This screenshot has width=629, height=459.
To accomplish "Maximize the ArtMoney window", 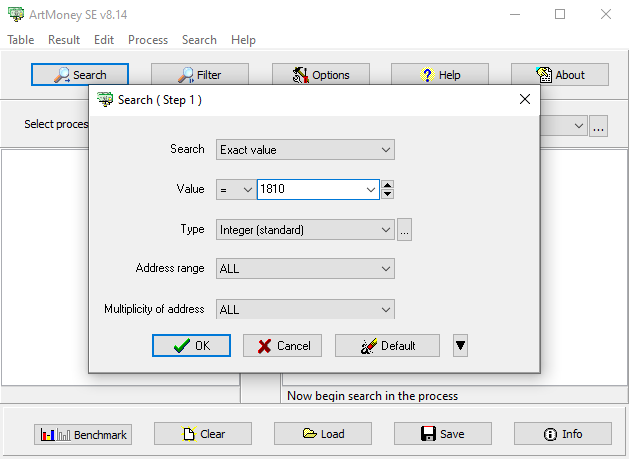I will [560, 14].
